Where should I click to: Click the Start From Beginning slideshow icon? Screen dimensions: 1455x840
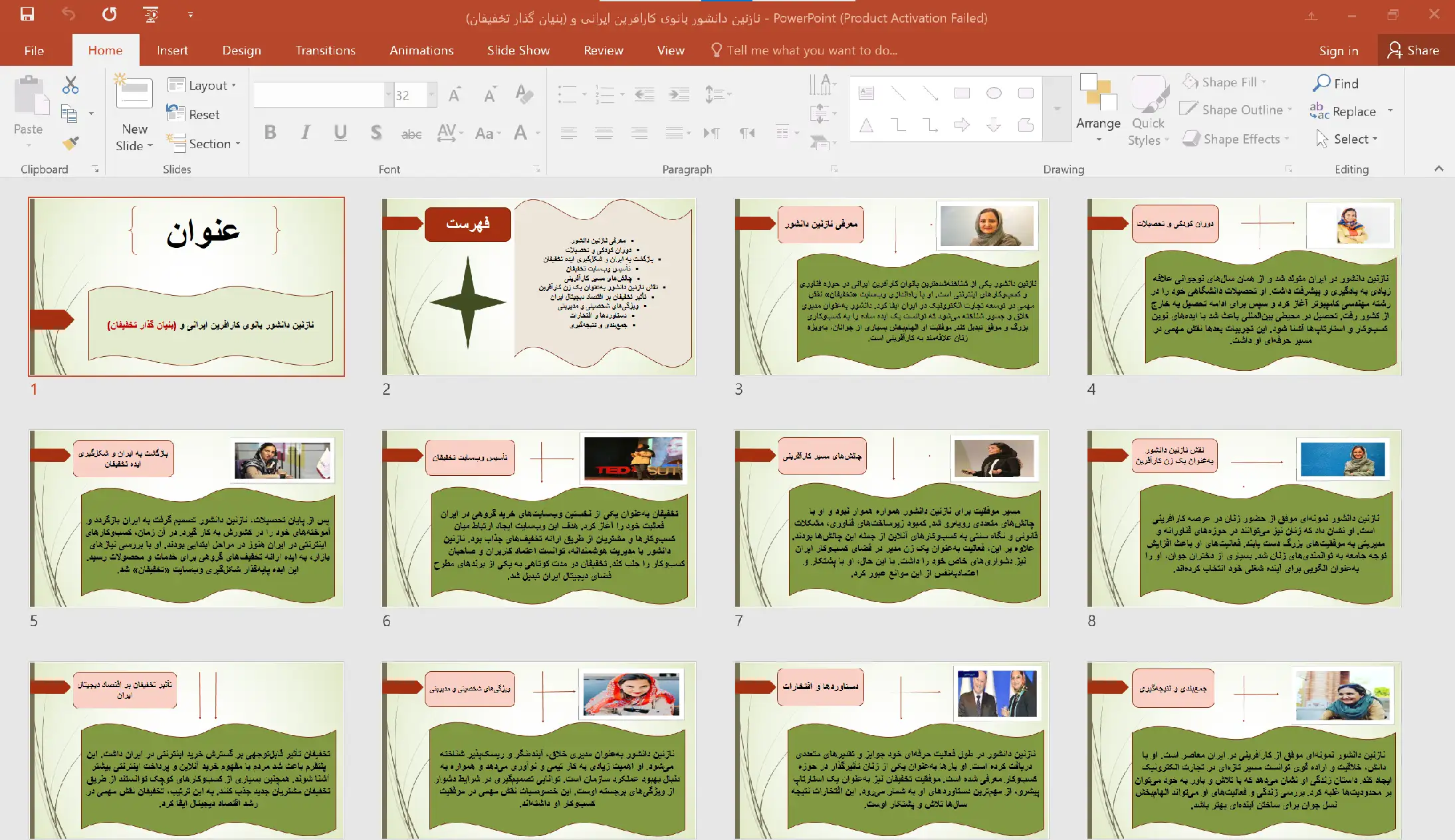151,14
